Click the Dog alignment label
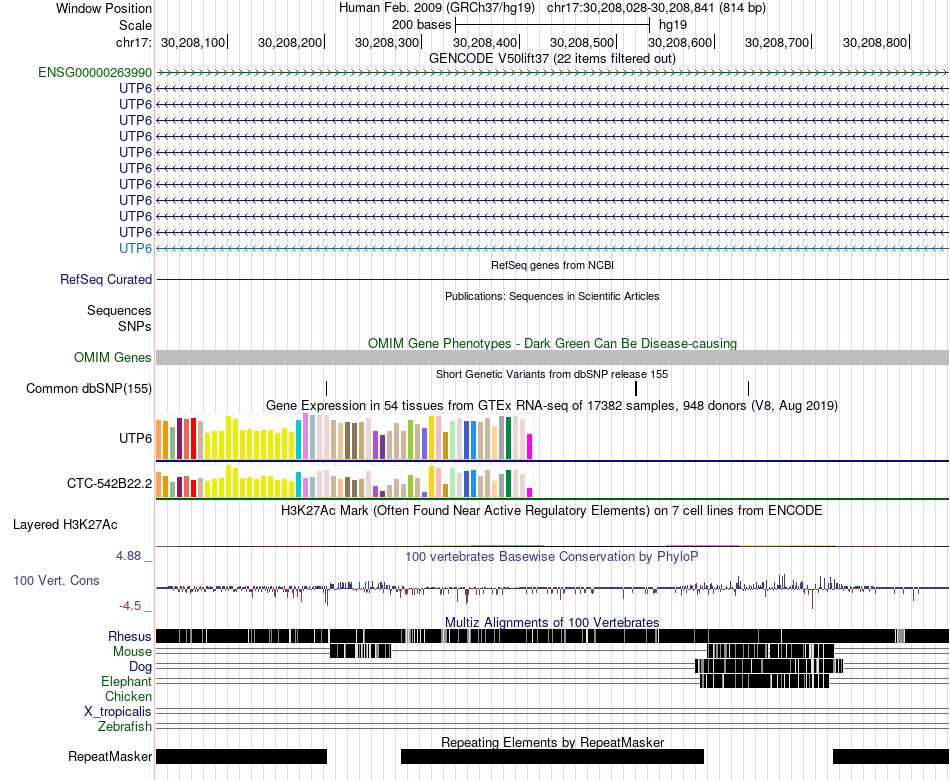Screen dimensions: 950x780 pos(140,667)
